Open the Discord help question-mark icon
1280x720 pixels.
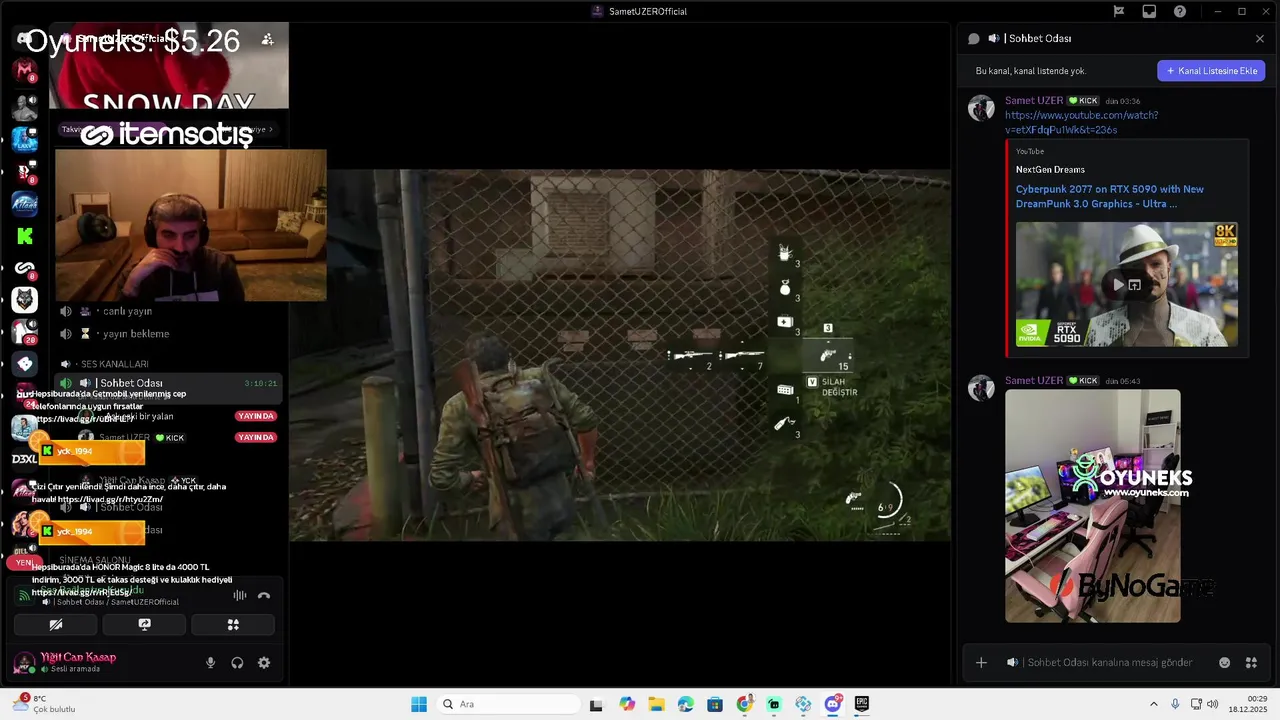coord(1180,11)
